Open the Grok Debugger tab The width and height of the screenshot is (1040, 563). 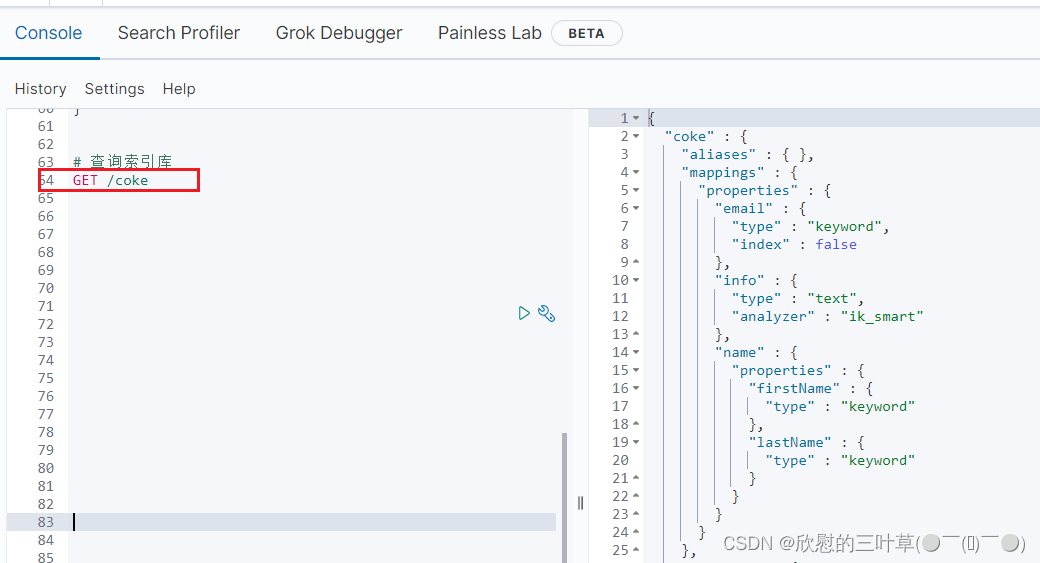[x=339, y=33]
